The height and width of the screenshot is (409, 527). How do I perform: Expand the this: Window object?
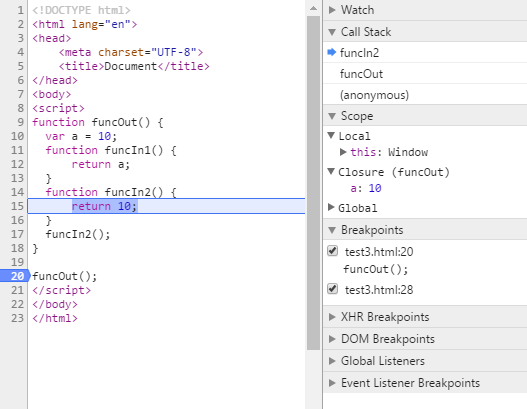click(343, 152)
